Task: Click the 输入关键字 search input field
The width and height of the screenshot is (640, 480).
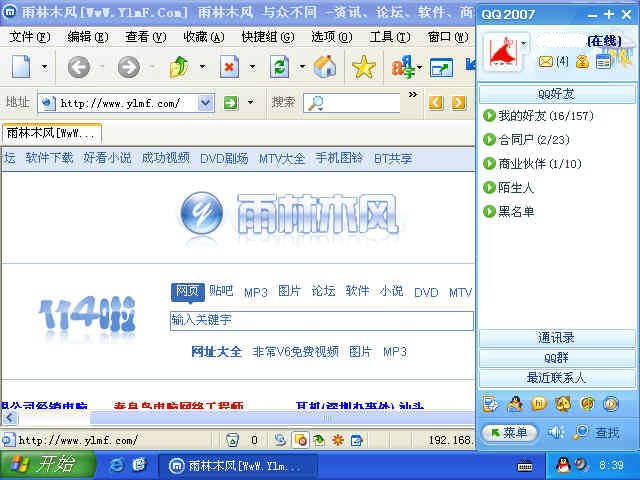Action: 321,320
